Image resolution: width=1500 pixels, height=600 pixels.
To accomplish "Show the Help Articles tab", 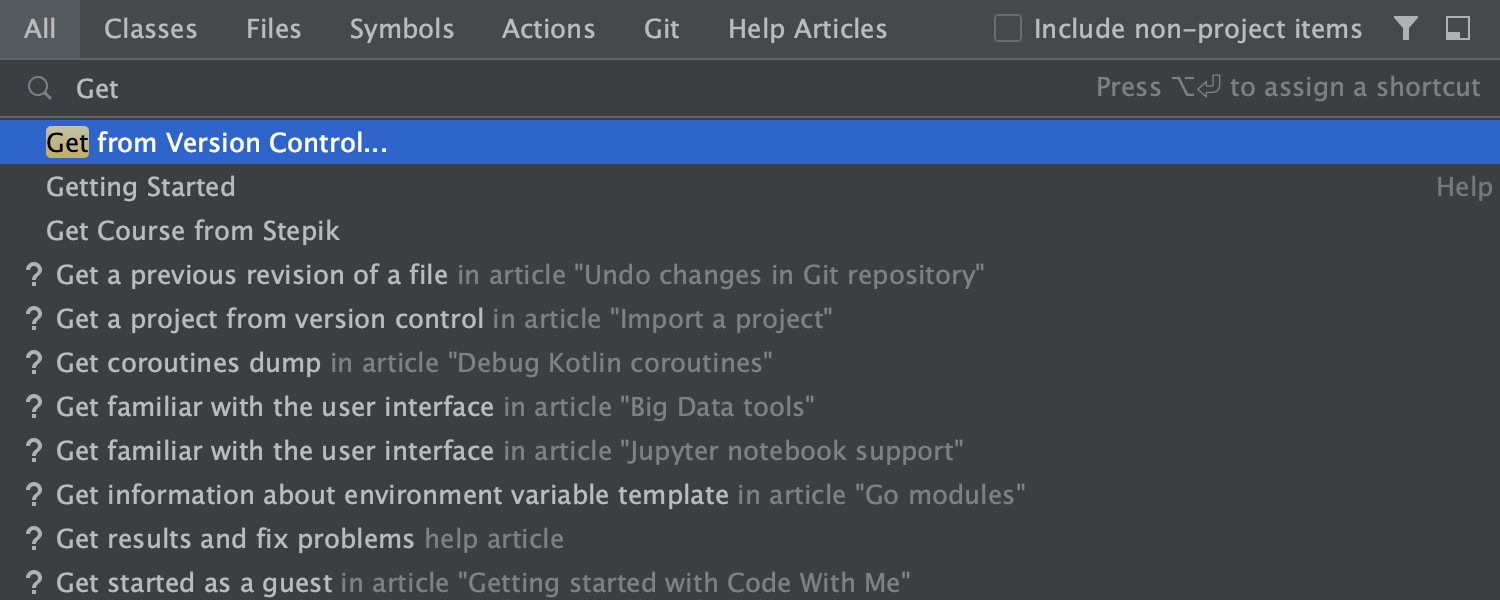I will coord(807,29).
